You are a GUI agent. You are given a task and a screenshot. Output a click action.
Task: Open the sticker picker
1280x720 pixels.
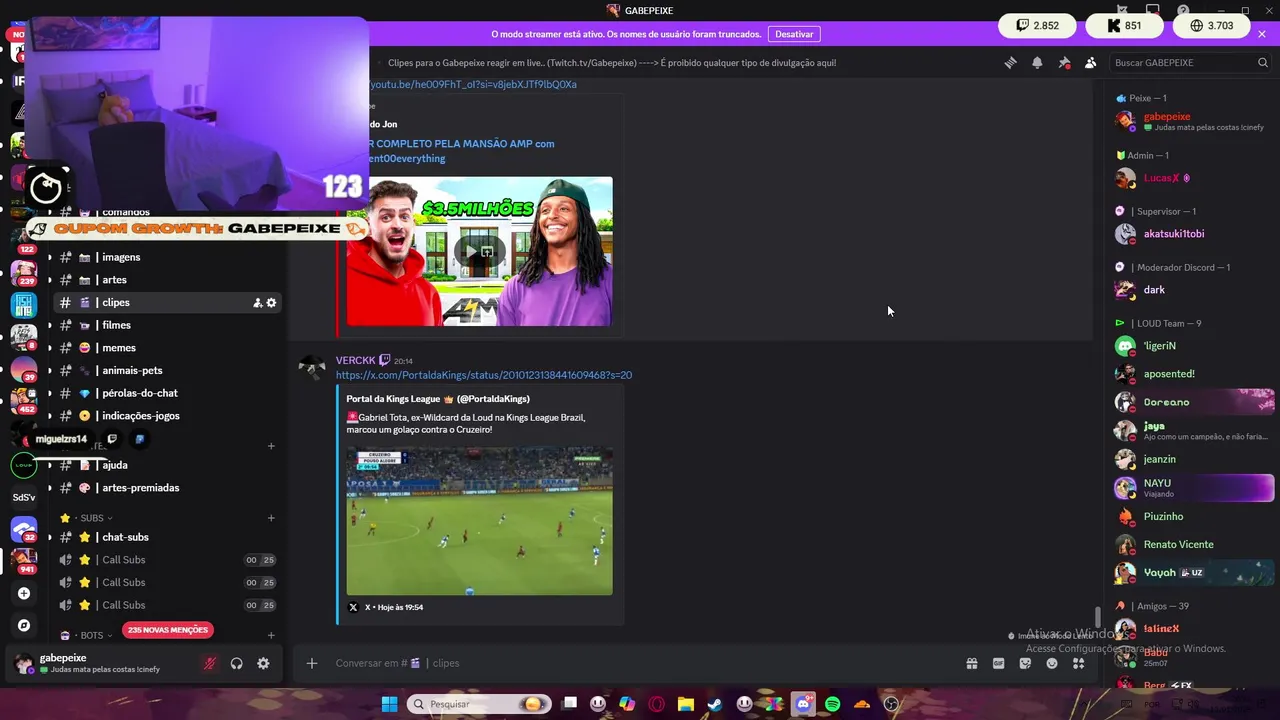pyautogui.click(x=1025, y=663)
